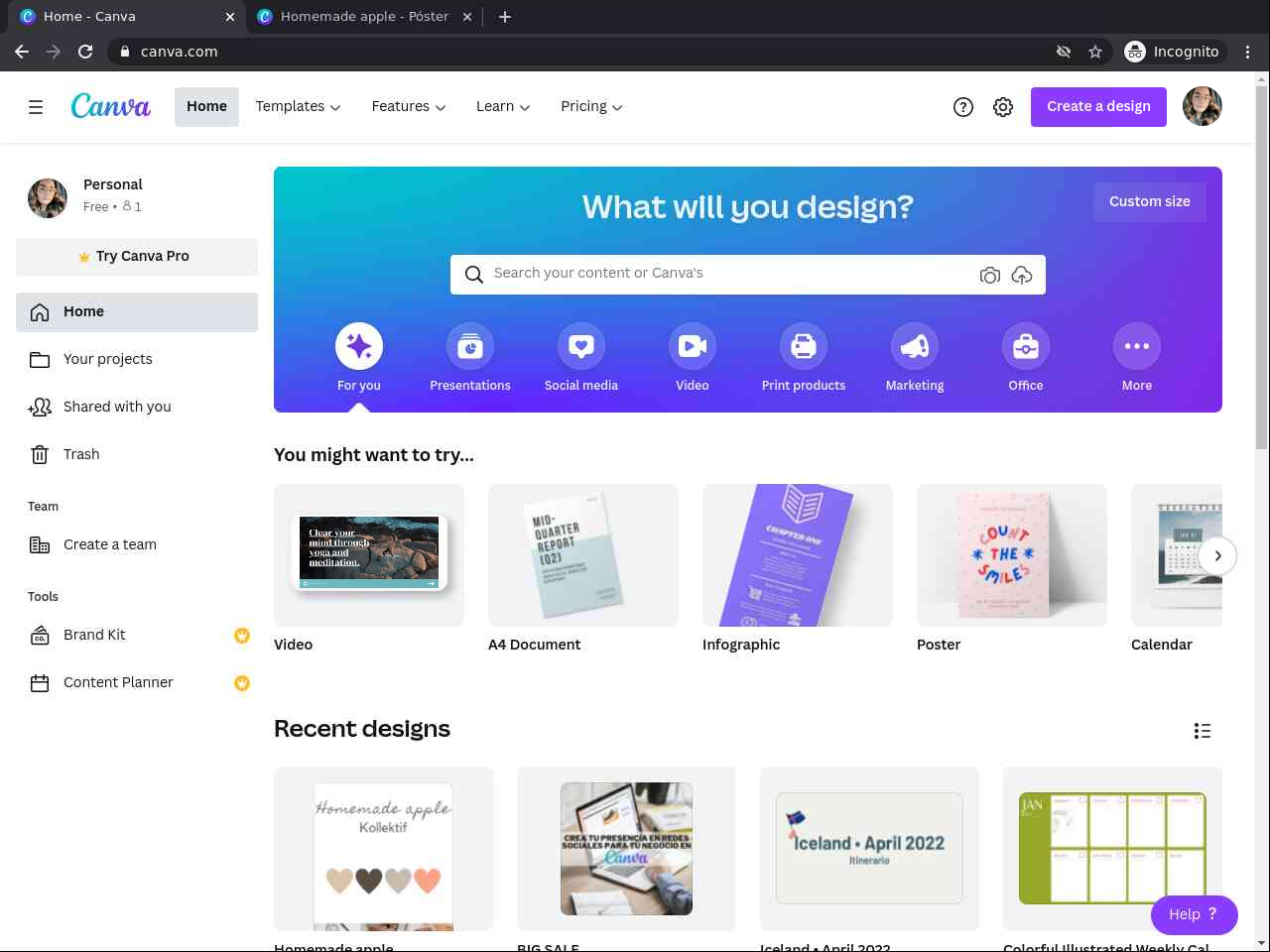Expand the Templates dropdown menu

point(298,107)
